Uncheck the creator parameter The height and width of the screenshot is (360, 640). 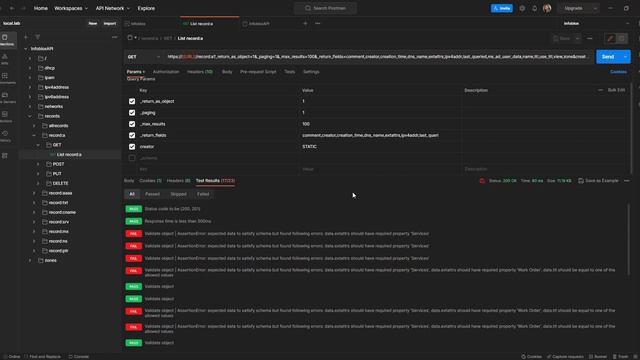[132, 147]
